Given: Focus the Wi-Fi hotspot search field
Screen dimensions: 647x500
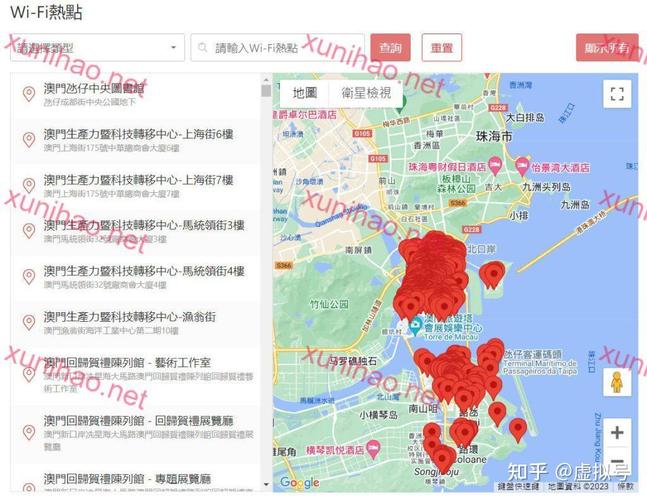Looking at the screenshot, I should [x=277, y=47].
